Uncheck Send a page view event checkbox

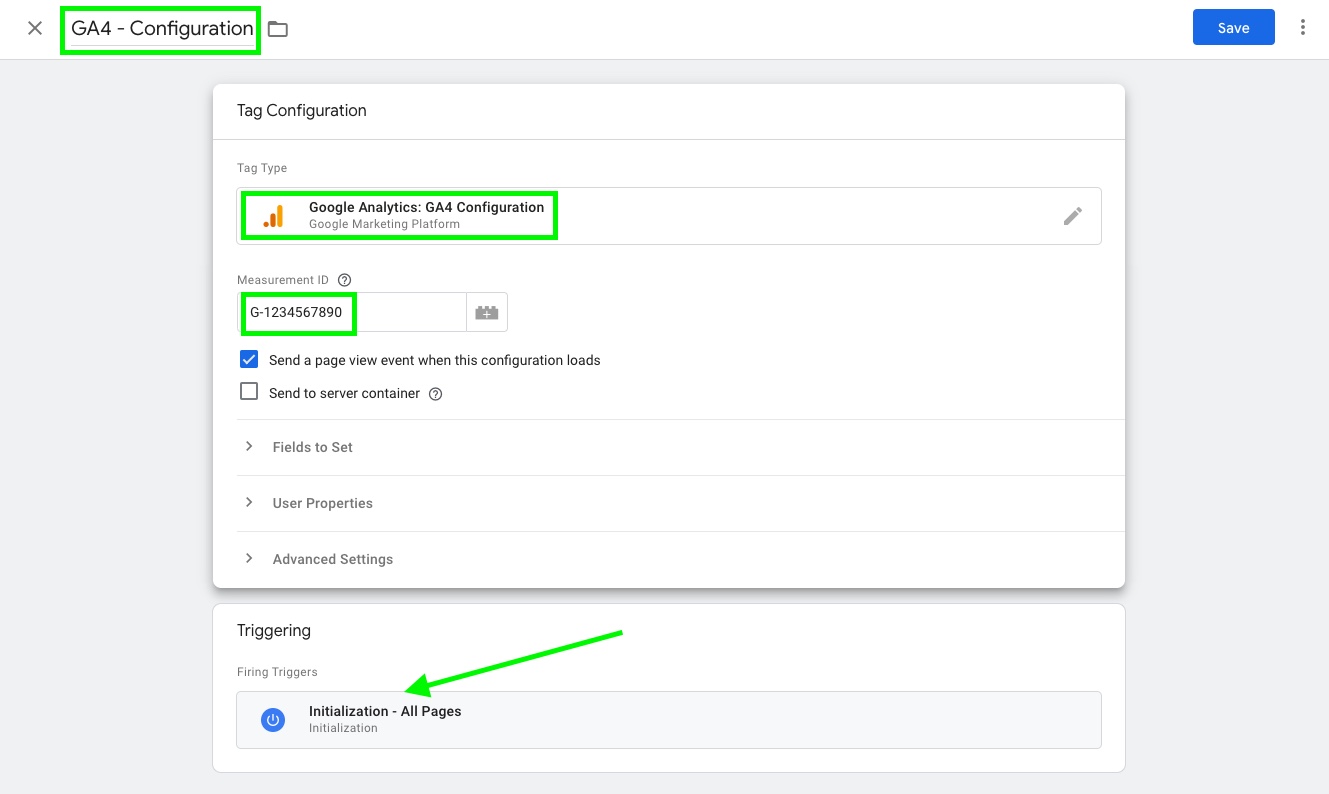coord(249,360)
